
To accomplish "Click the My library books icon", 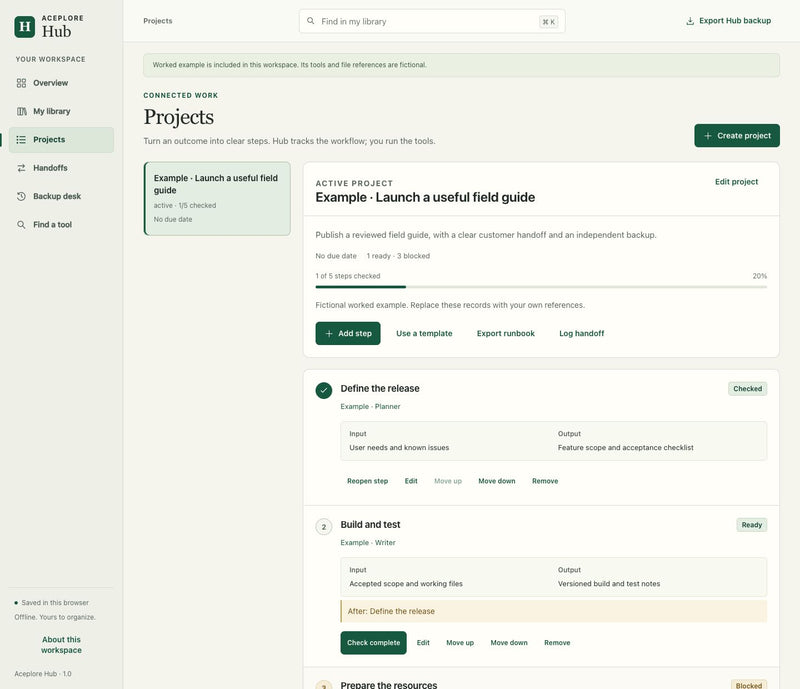I will [x=21, y=111].
